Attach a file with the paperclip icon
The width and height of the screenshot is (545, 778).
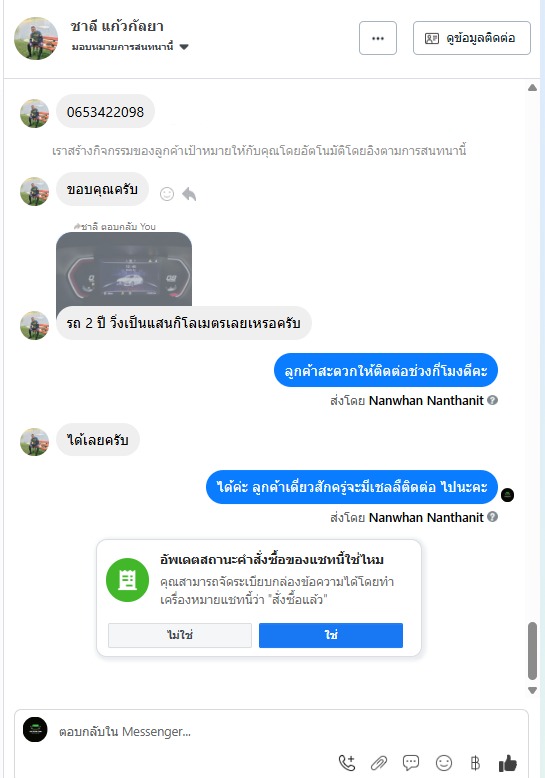379,763
